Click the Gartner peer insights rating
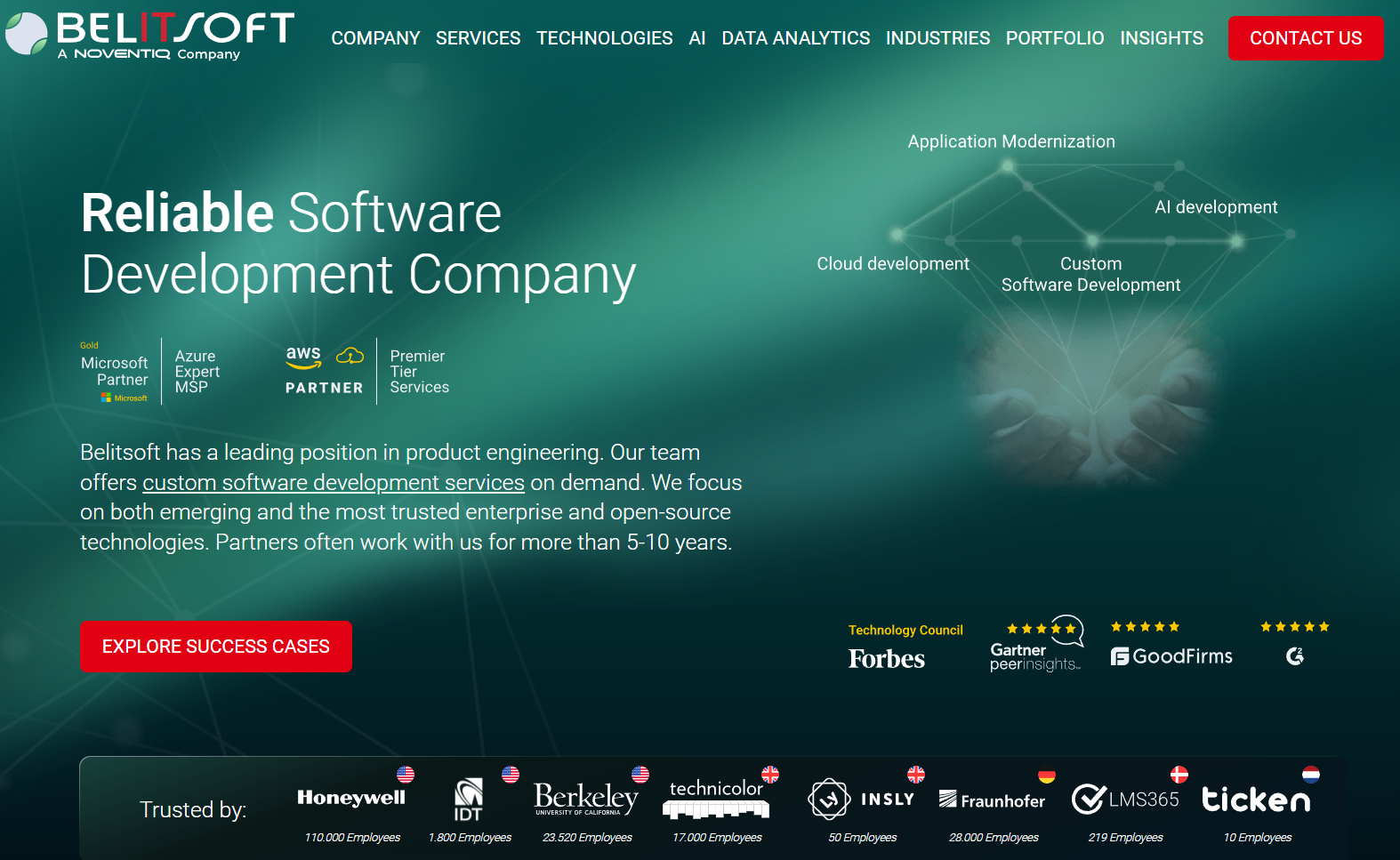The height and width of the screenshot is (860, 1400). (x=1036, y=644)
